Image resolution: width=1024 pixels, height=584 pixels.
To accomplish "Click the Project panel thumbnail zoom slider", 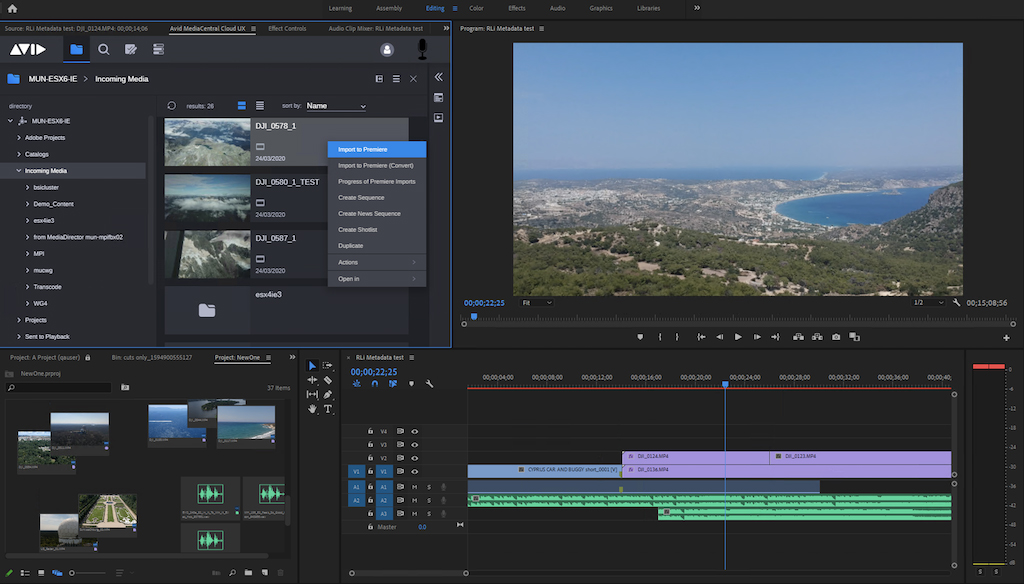I will coord(86,573).
